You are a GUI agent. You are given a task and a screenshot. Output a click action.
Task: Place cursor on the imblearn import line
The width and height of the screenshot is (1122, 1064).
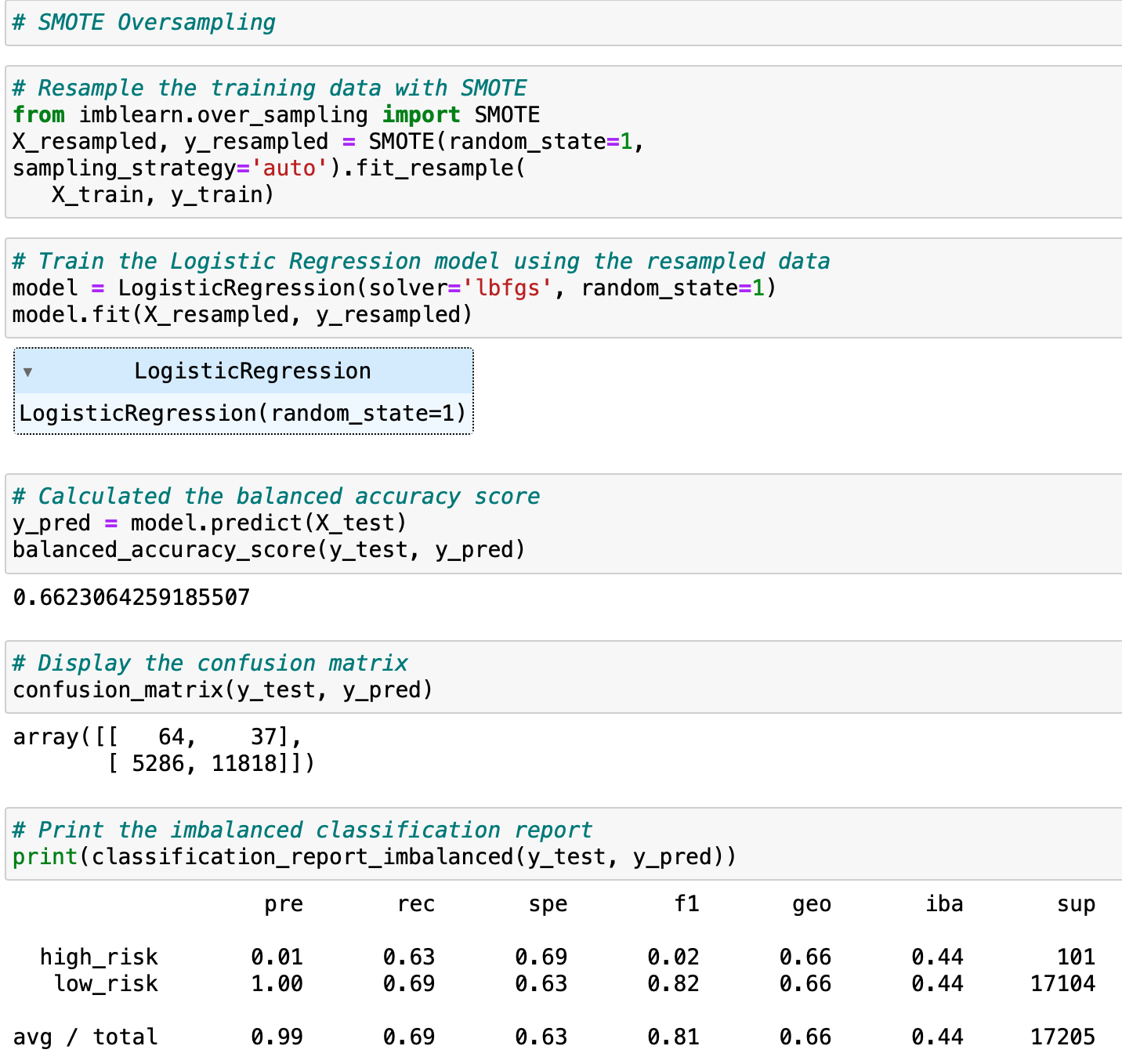click(276, 114)
